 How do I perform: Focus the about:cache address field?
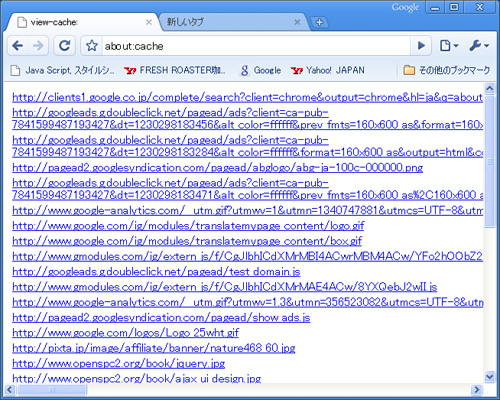point(255,46)
